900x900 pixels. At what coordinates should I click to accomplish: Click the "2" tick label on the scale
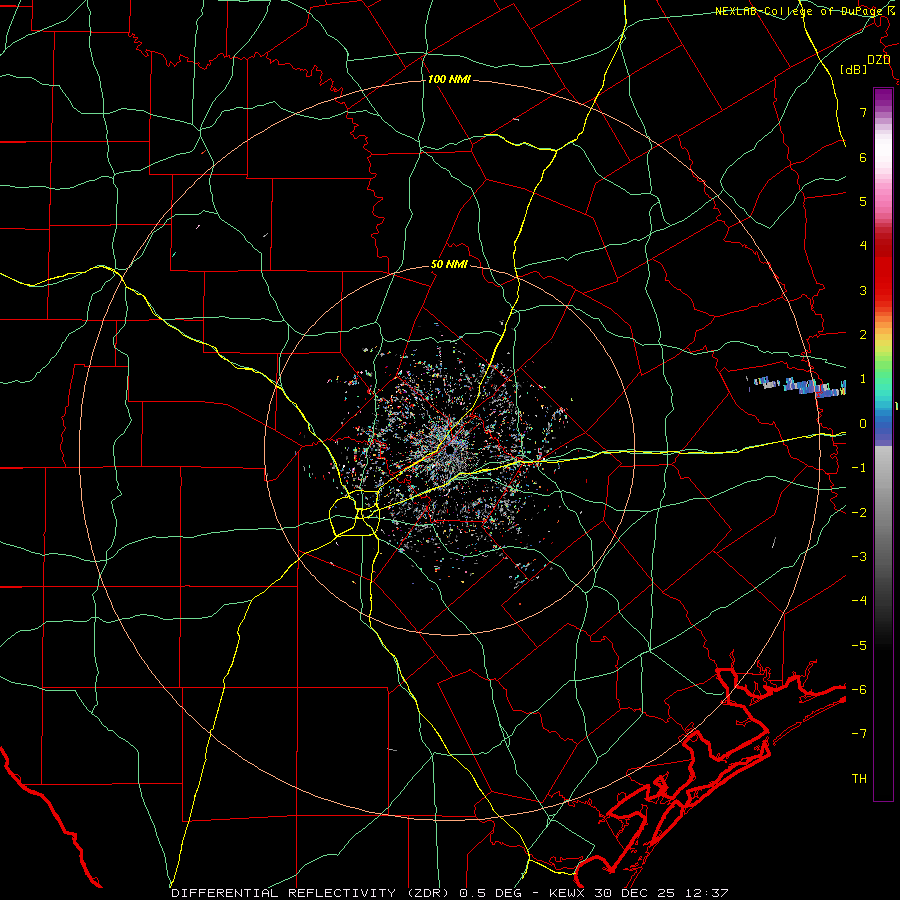(863, 334)
